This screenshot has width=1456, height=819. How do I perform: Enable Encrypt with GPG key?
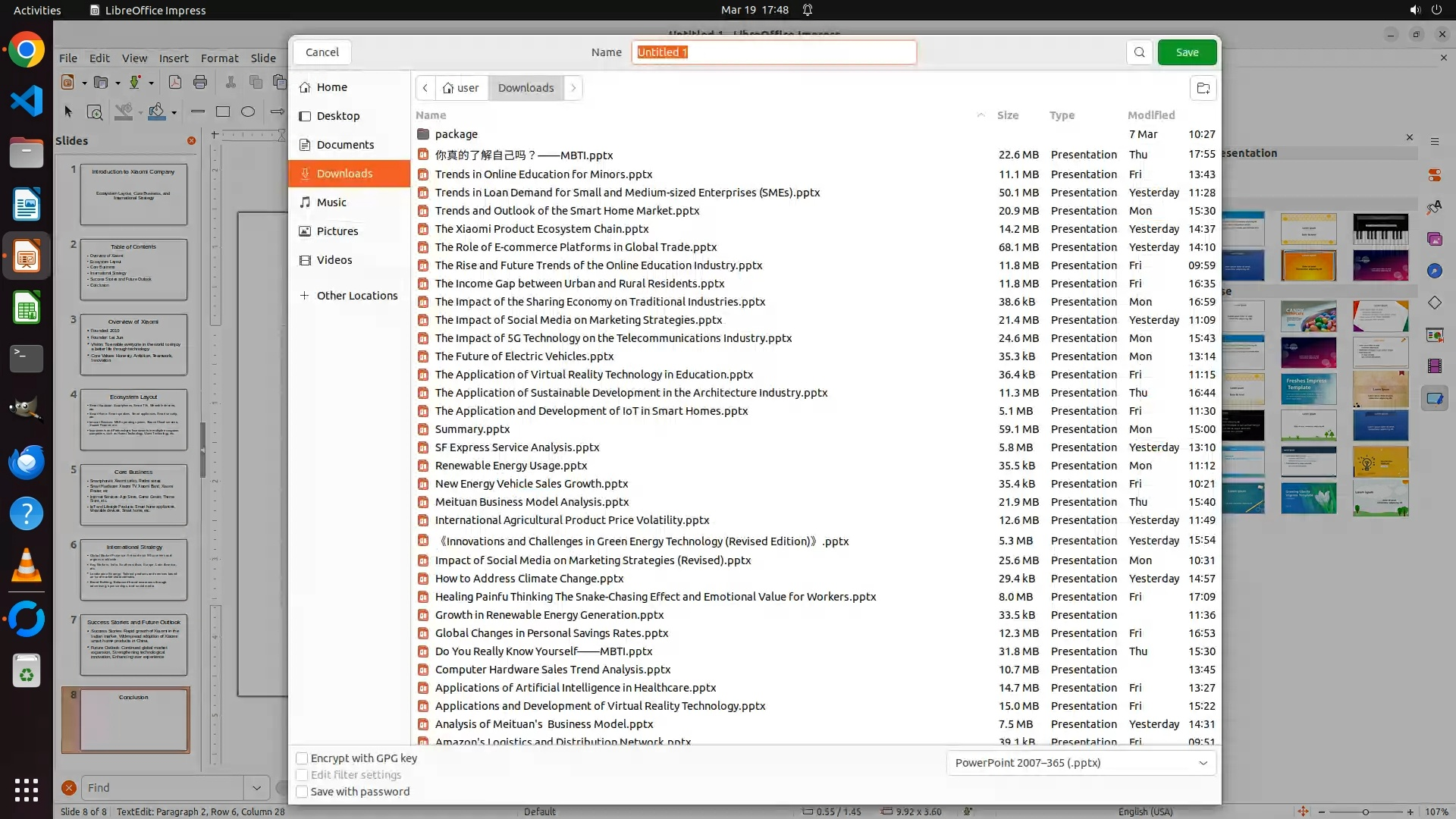[x=302, y=758]
